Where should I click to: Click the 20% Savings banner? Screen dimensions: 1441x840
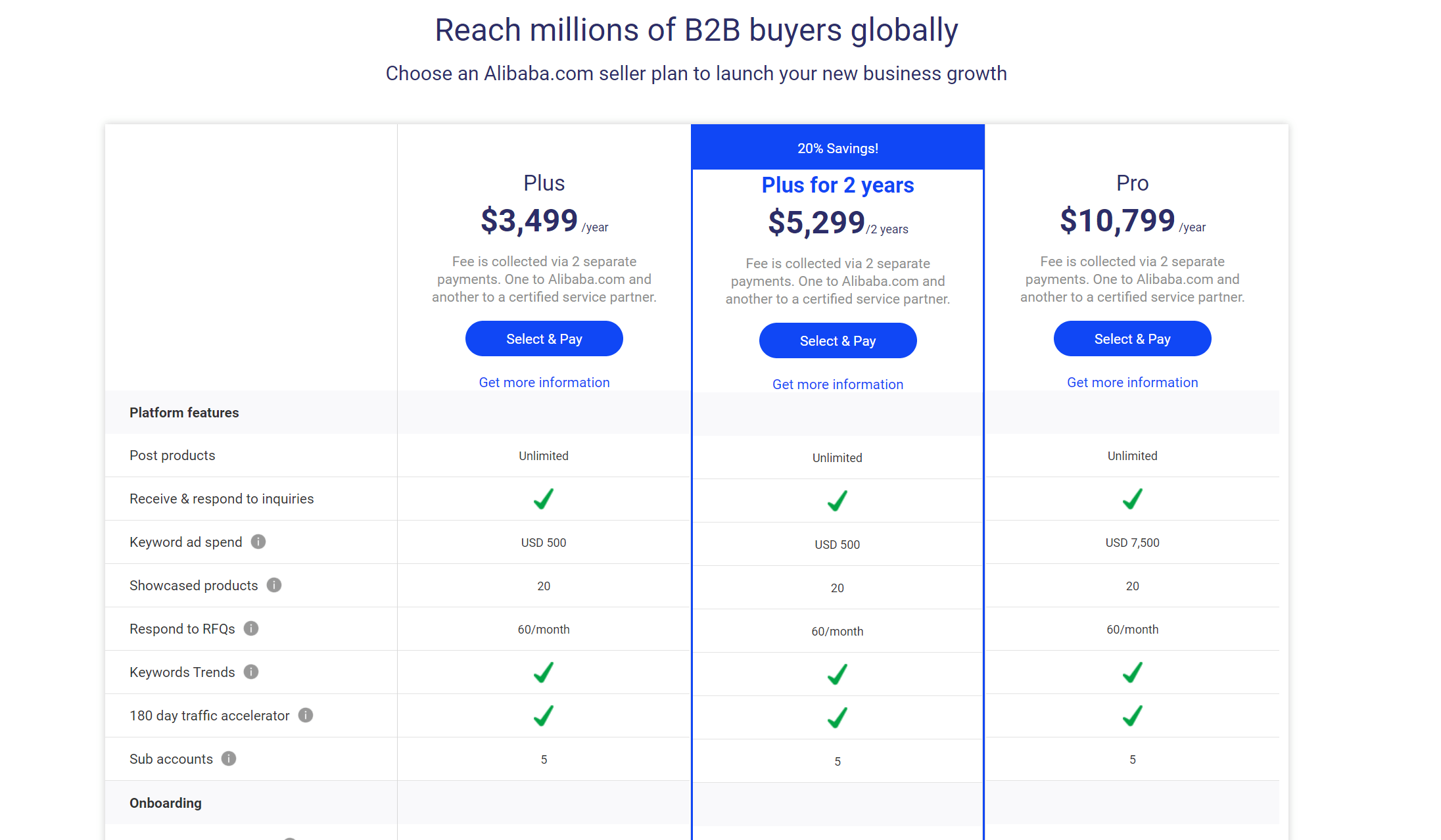click(838, 147)
